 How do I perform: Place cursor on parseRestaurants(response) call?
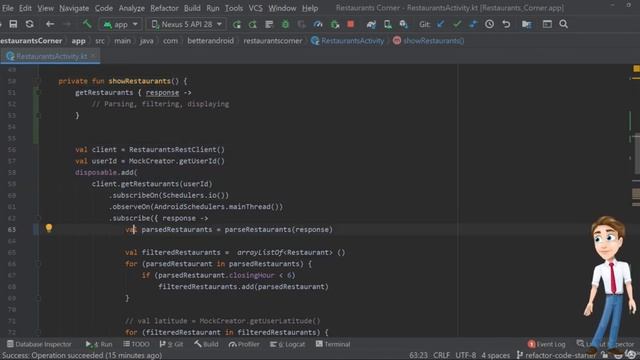(278, 229)
